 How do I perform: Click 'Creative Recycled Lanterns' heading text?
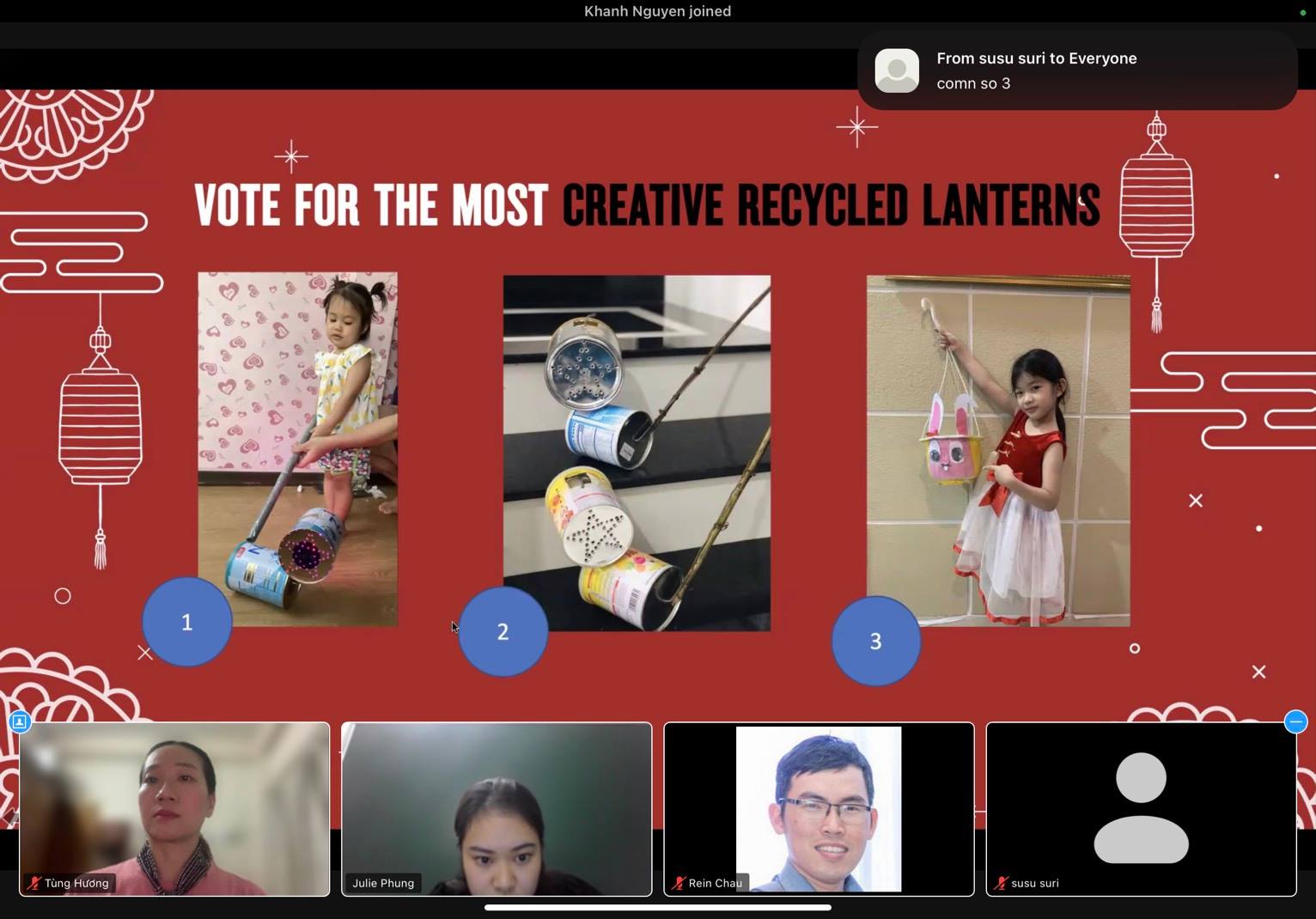832,205
